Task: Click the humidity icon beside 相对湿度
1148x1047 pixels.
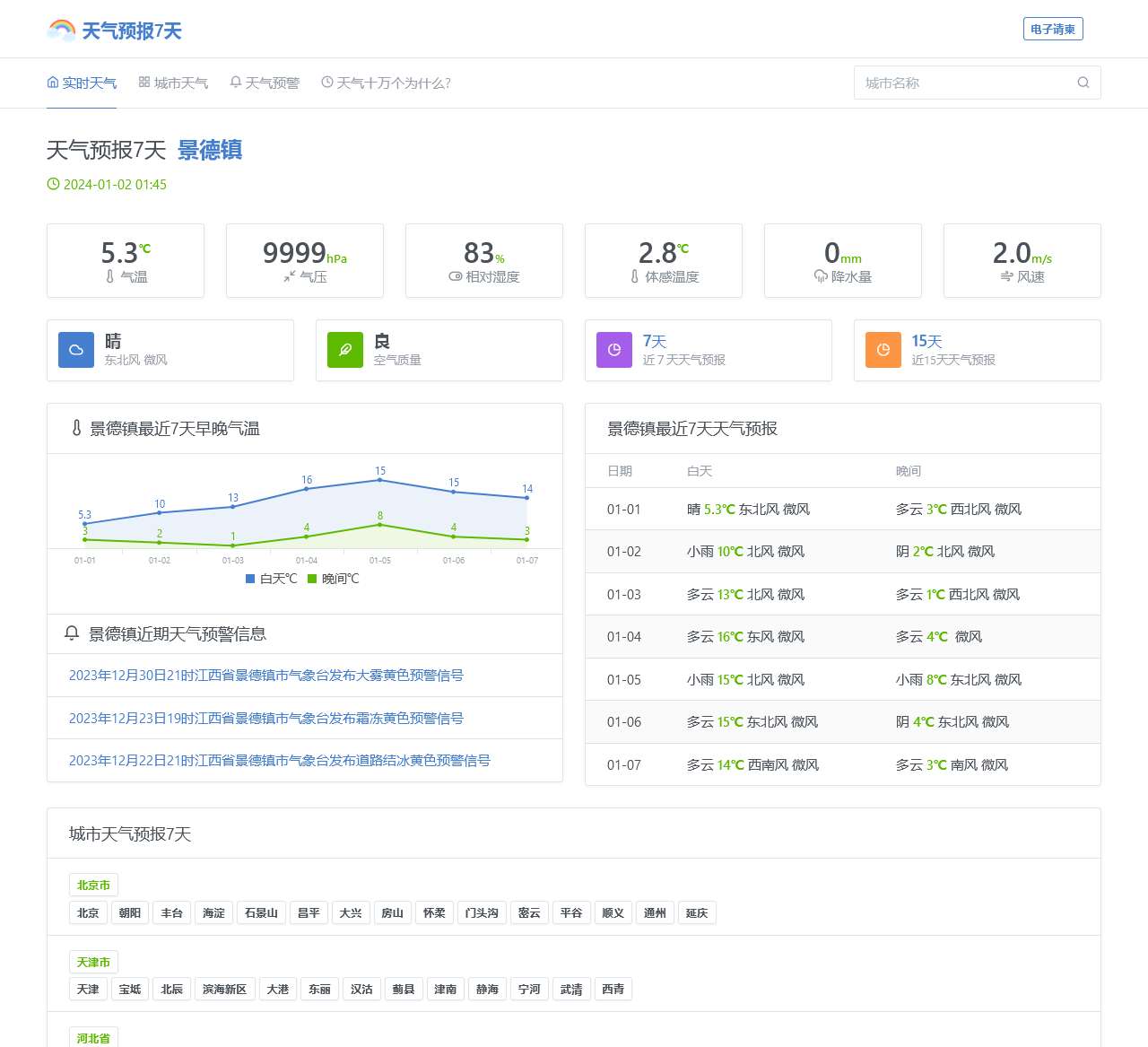Action: pos(456,276)
